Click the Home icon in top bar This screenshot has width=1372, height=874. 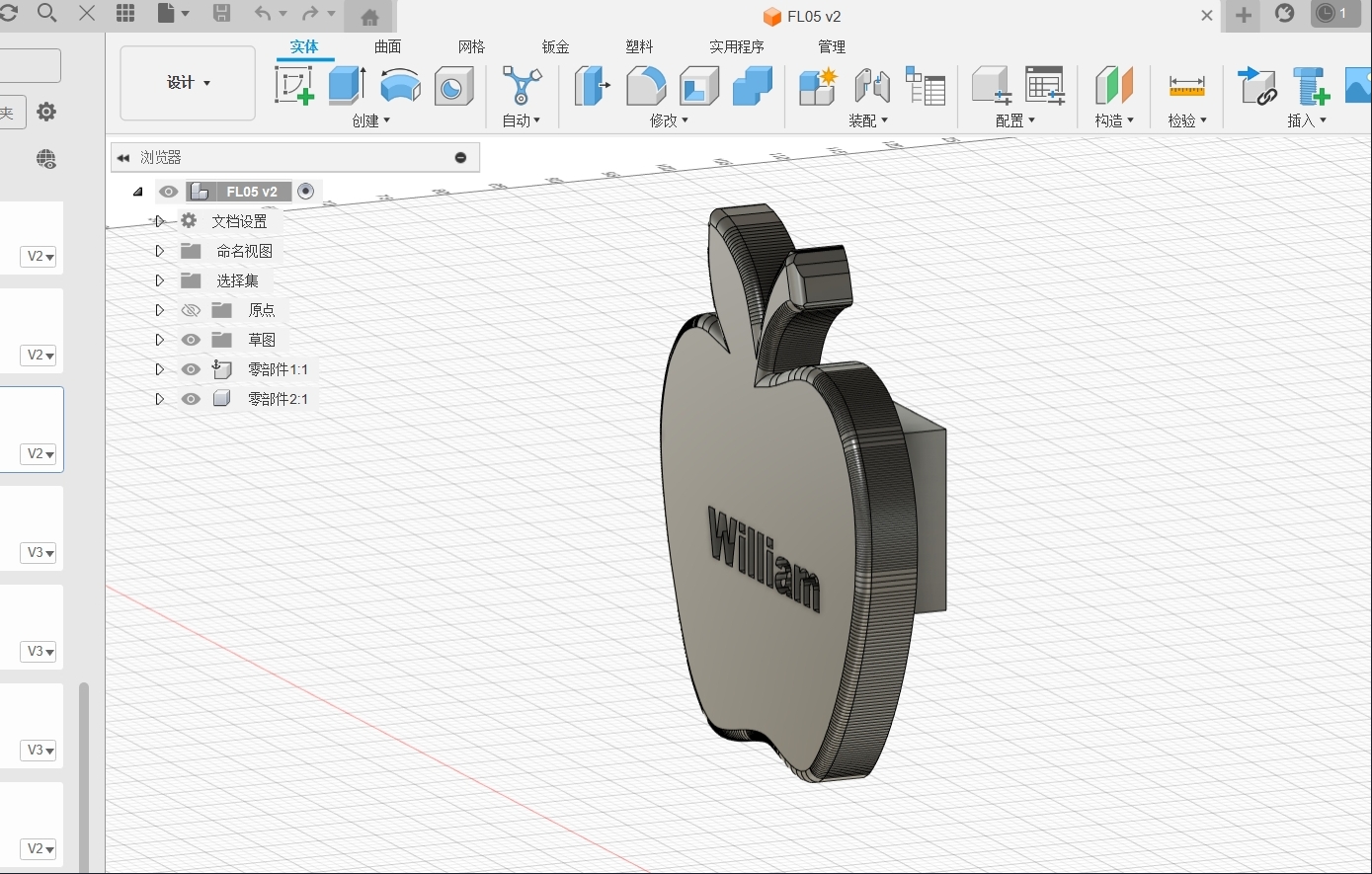point(369,17)
